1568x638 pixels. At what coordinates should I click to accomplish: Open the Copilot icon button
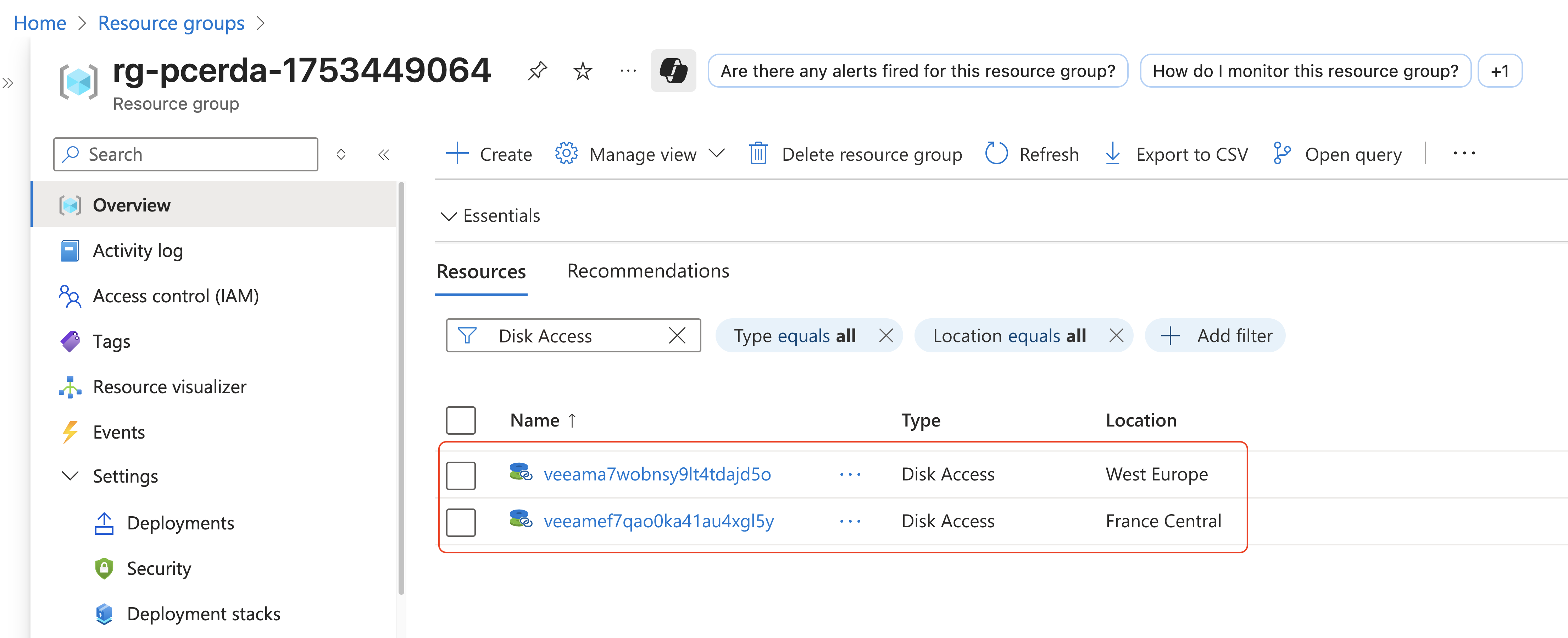(x=673, y=71)
